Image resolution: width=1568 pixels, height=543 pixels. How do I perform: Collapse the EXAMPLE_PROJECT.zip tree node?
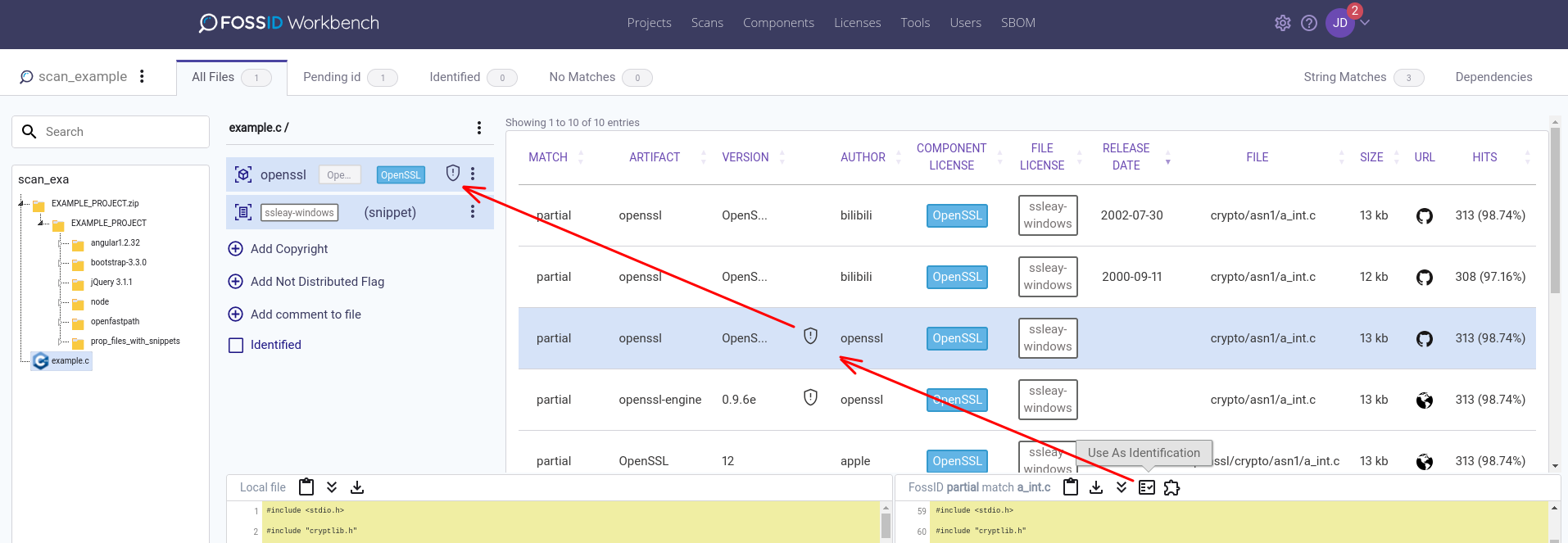23,203
